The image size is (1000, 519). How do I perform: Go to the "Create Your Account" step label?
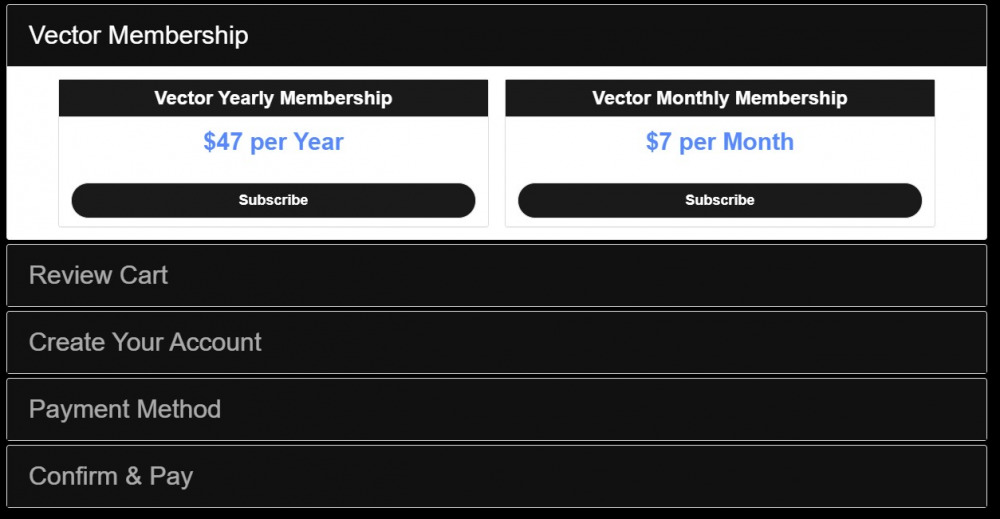click(x=145, y=342)
